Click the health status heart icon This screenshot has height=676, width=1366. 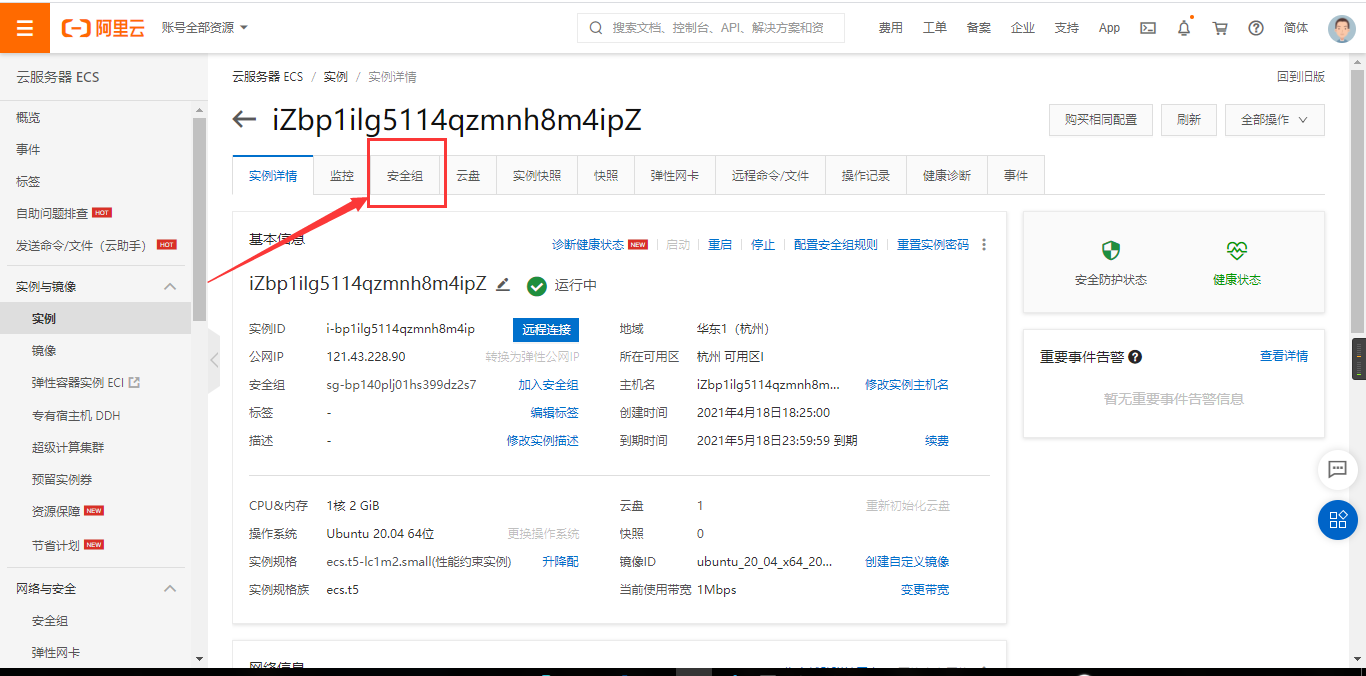pos(1237,250)
